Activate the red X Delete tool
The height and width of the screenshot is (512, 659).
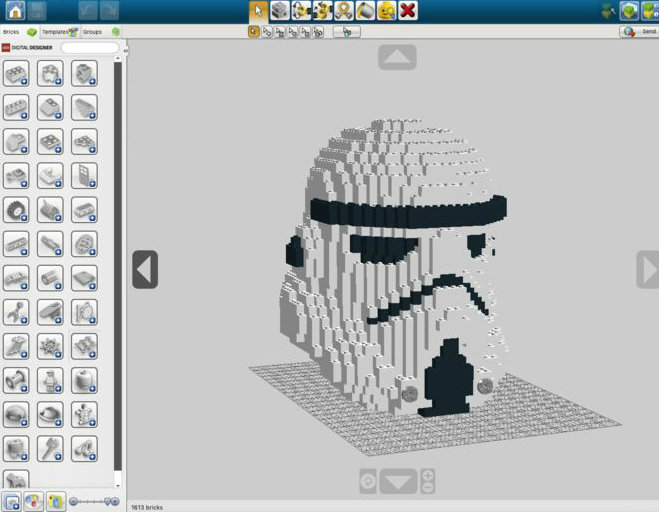[408, 11]
